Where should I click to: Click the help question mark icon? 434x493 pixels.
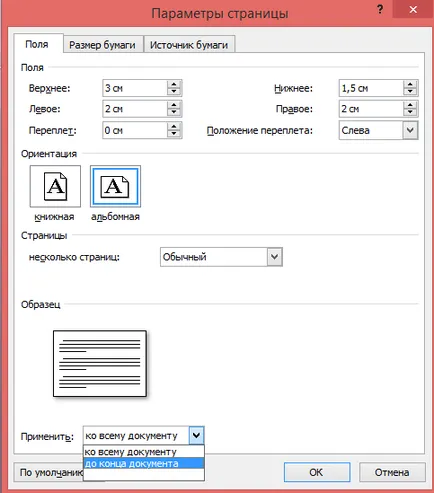coord(380,9)
